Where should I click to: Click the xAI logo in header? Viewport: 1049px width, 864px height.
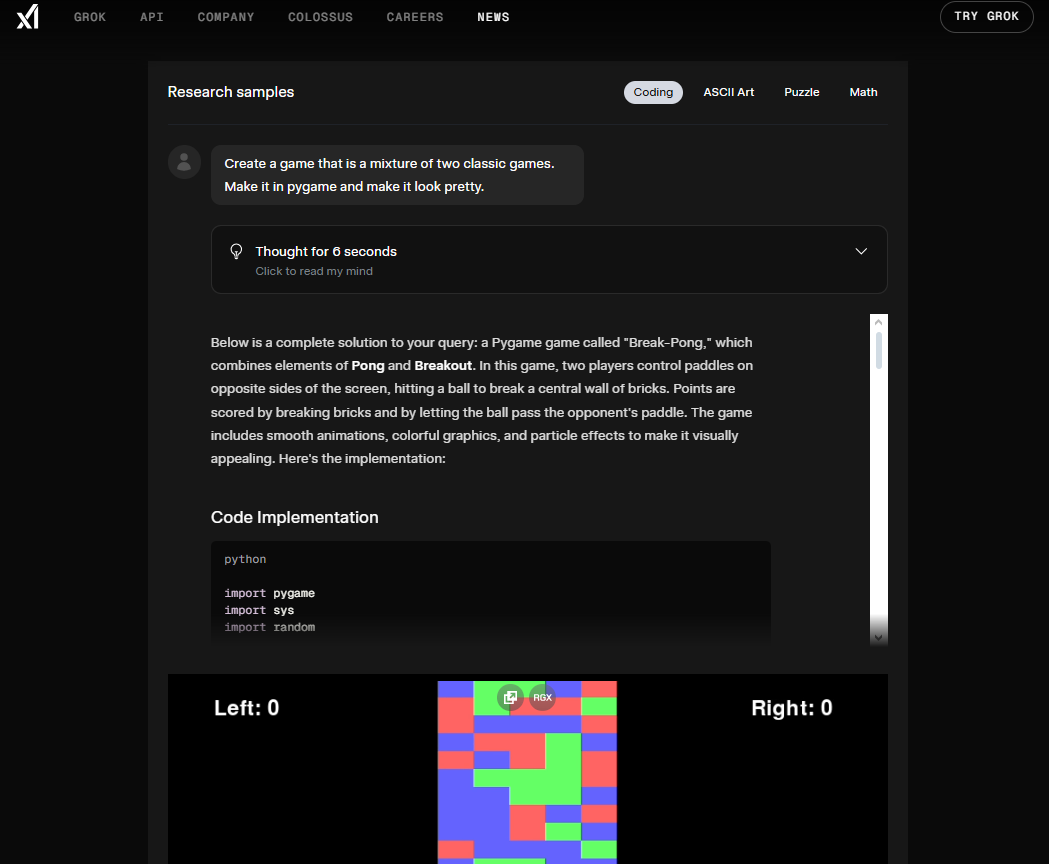[27, 17]
